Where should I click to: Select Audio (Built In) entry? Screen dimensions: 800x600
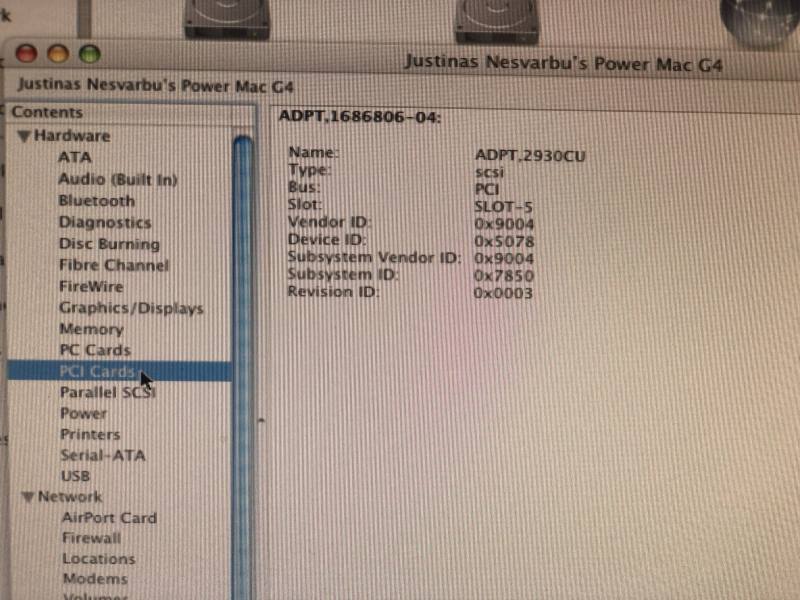tap(118, 180)
